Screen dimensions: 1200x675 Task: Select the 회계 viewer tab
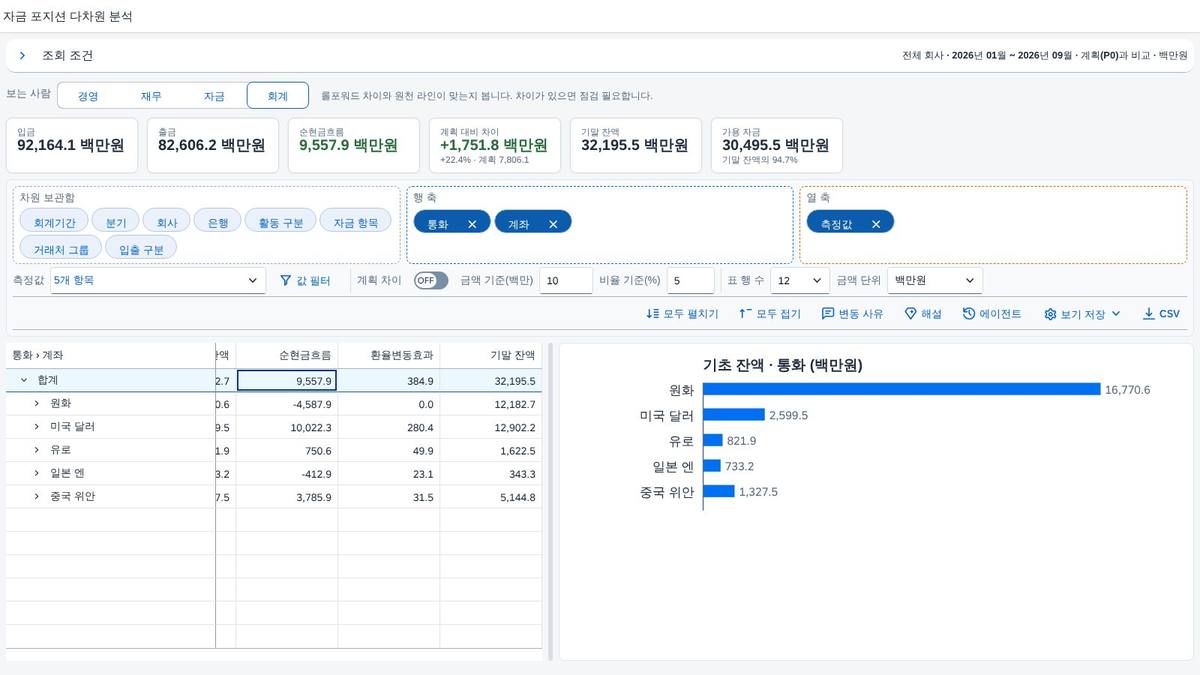[x=277, y=96]
